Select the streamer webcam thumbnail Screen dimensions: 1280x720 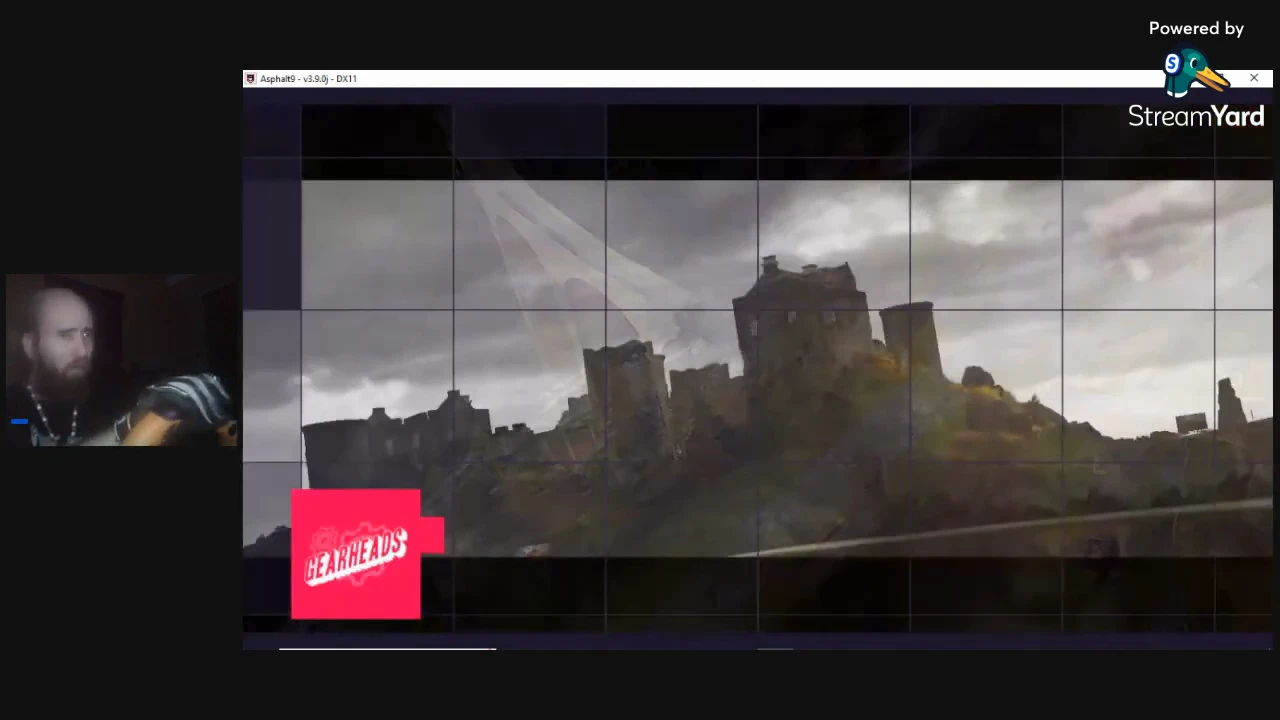pos(122,360)
